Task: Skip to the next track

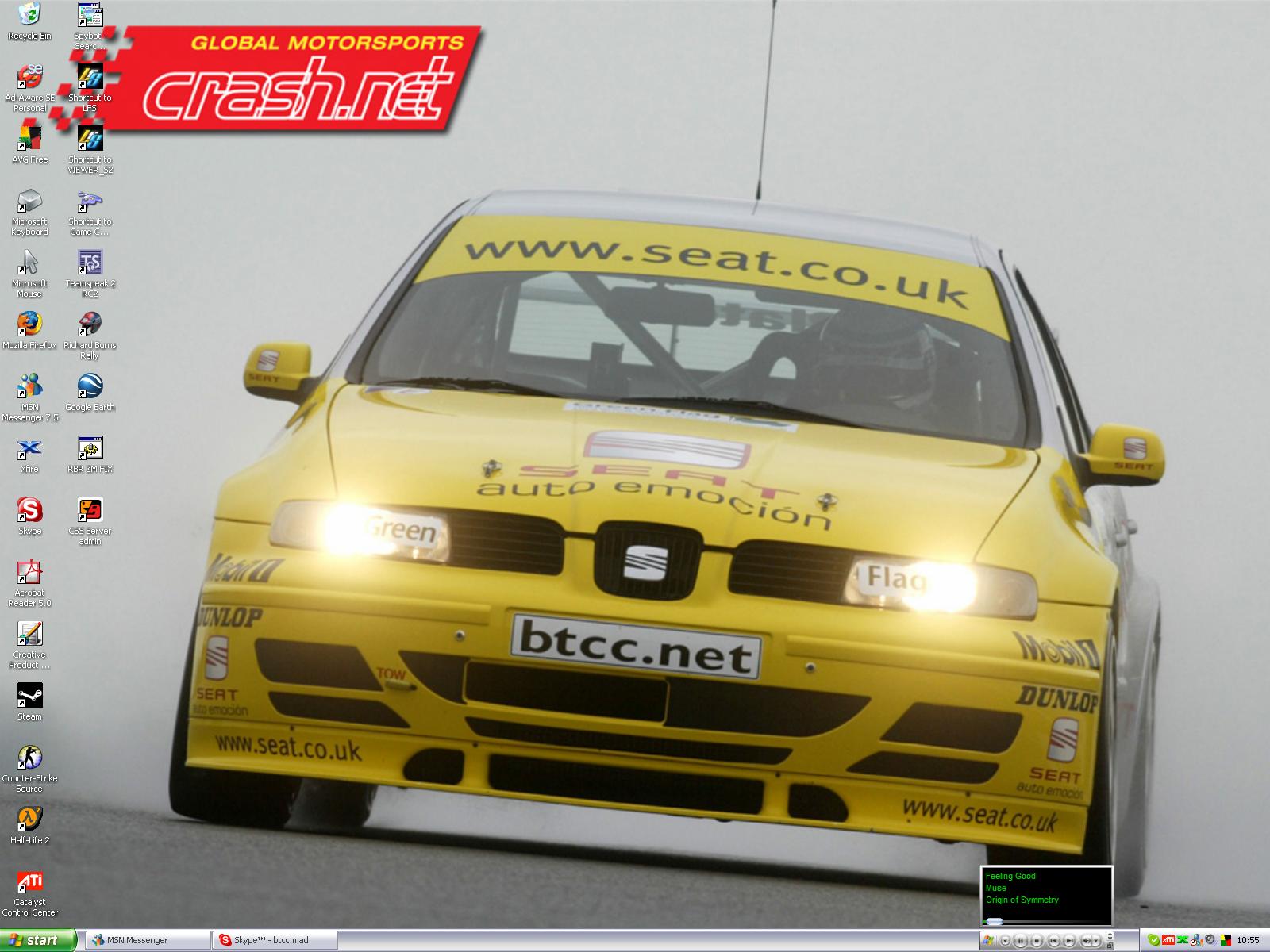Action: [1069, 941]
